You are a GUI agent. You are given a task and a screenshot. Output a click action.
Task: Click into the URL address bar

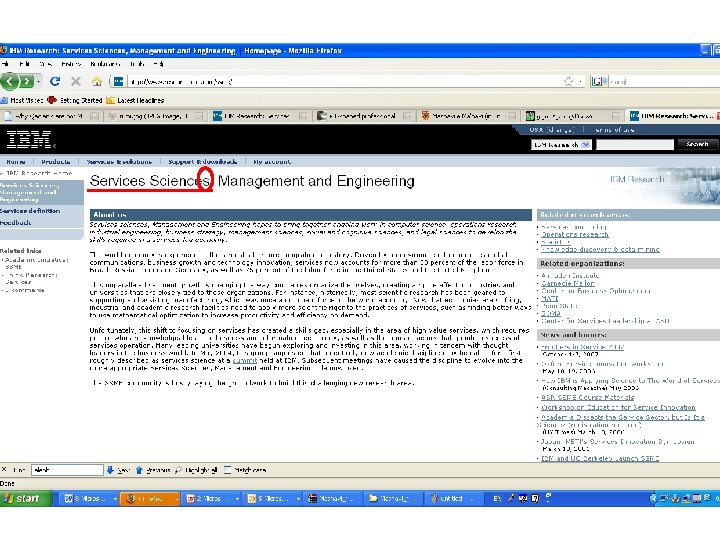click(344, 81)
